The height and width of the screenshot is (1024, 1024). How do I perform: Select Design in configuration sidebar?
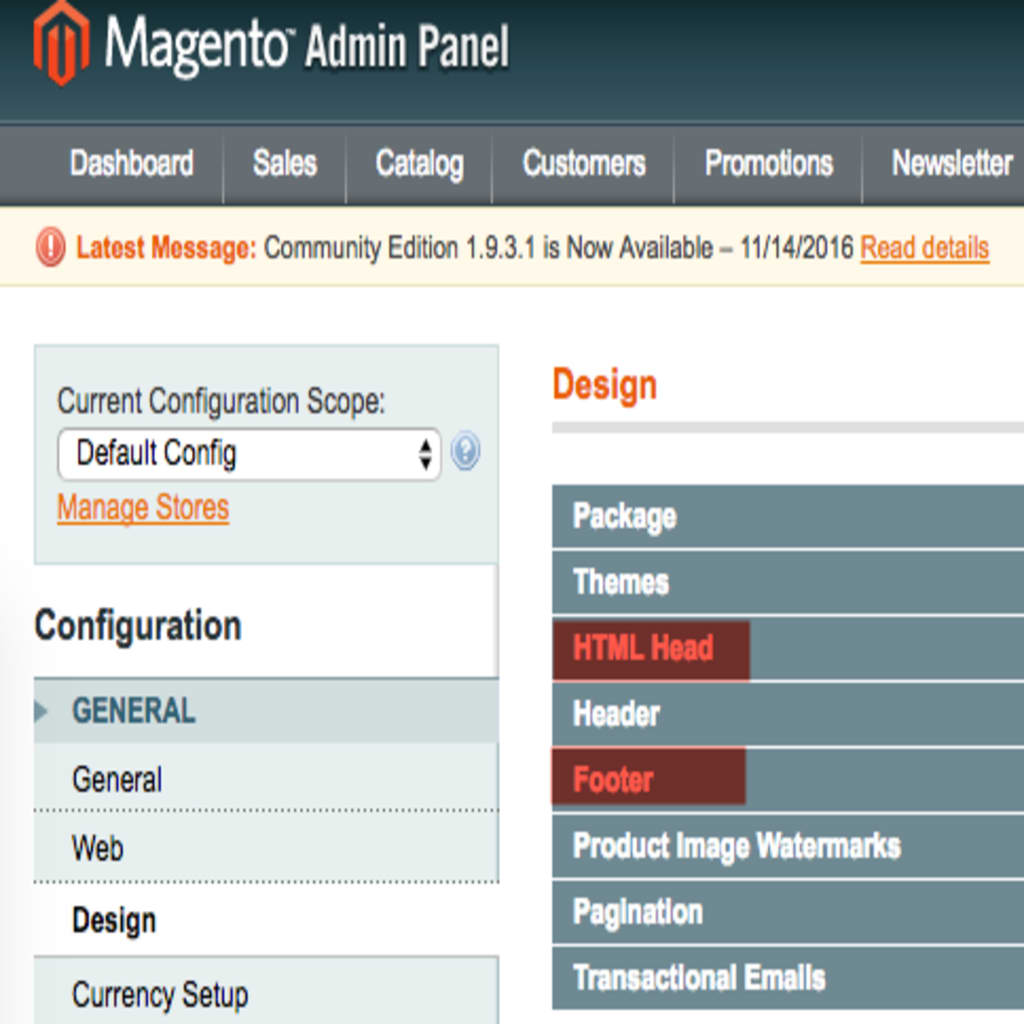tap(266, 920)
